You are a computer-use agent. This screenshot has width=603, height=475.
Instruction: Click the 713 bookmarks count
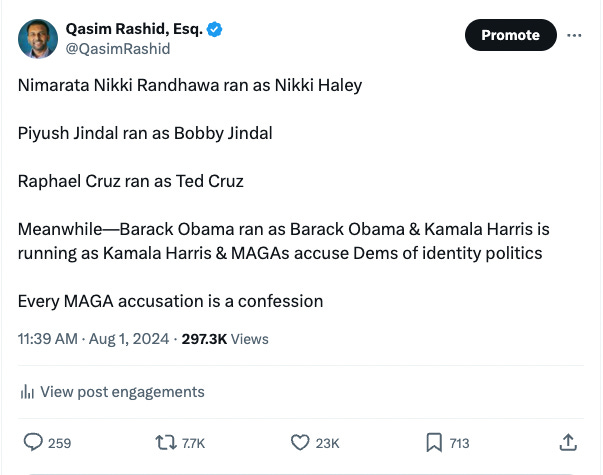[459, 443]
